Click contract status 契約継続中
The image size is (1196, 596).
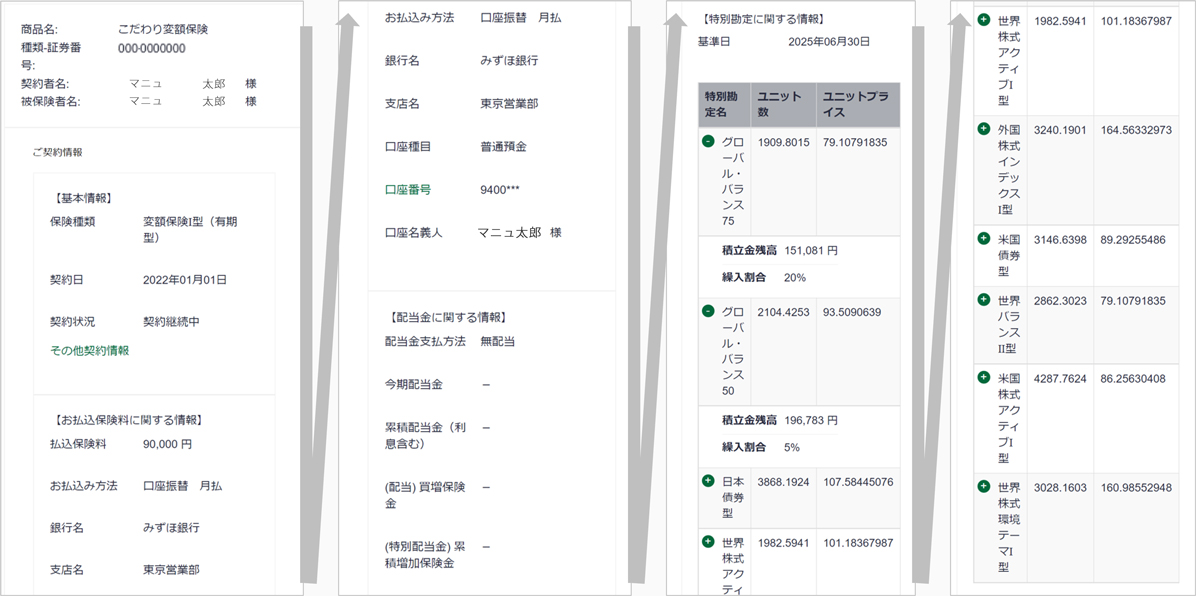point(172,321)
